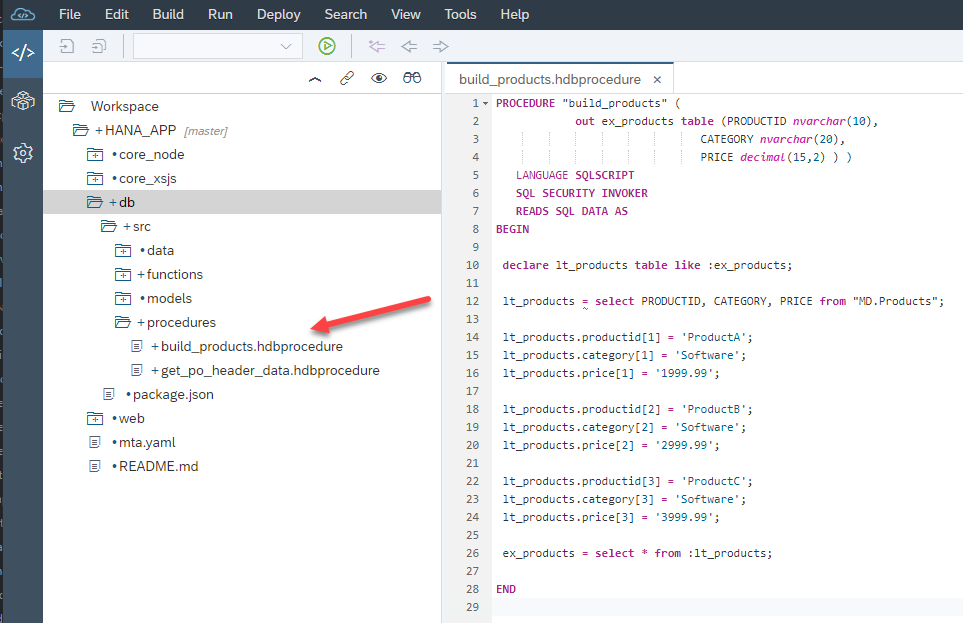Click '"MD.Products"' string on line 12

click(x=895, y=301)
